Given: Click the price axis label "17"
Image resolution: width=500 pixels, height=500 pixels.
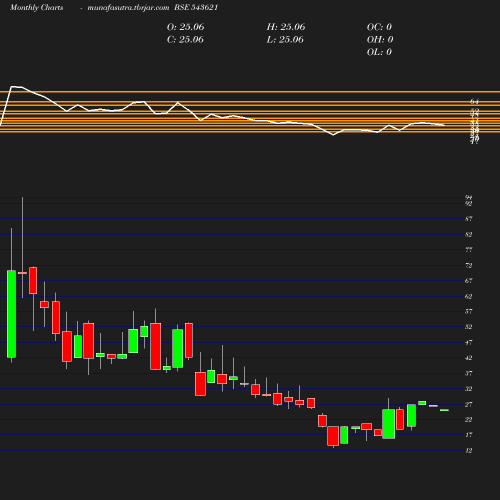Looking at the screenshot, I should (469, 435).
